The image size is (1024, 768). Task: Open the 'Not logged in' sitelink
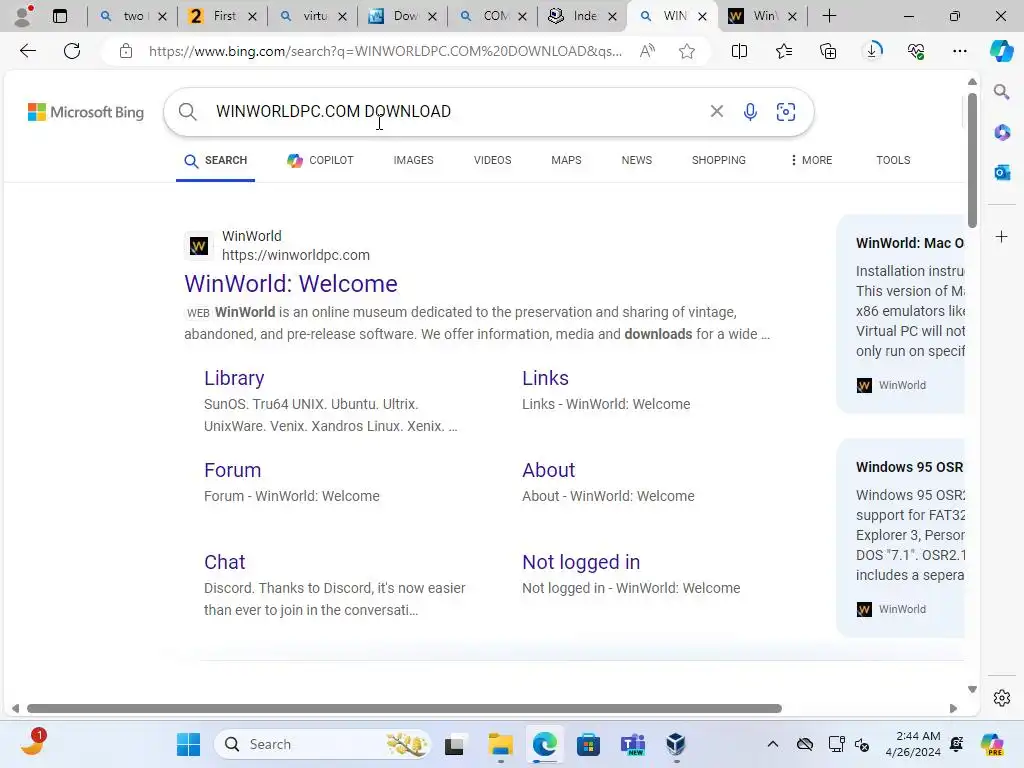[581, 562]
